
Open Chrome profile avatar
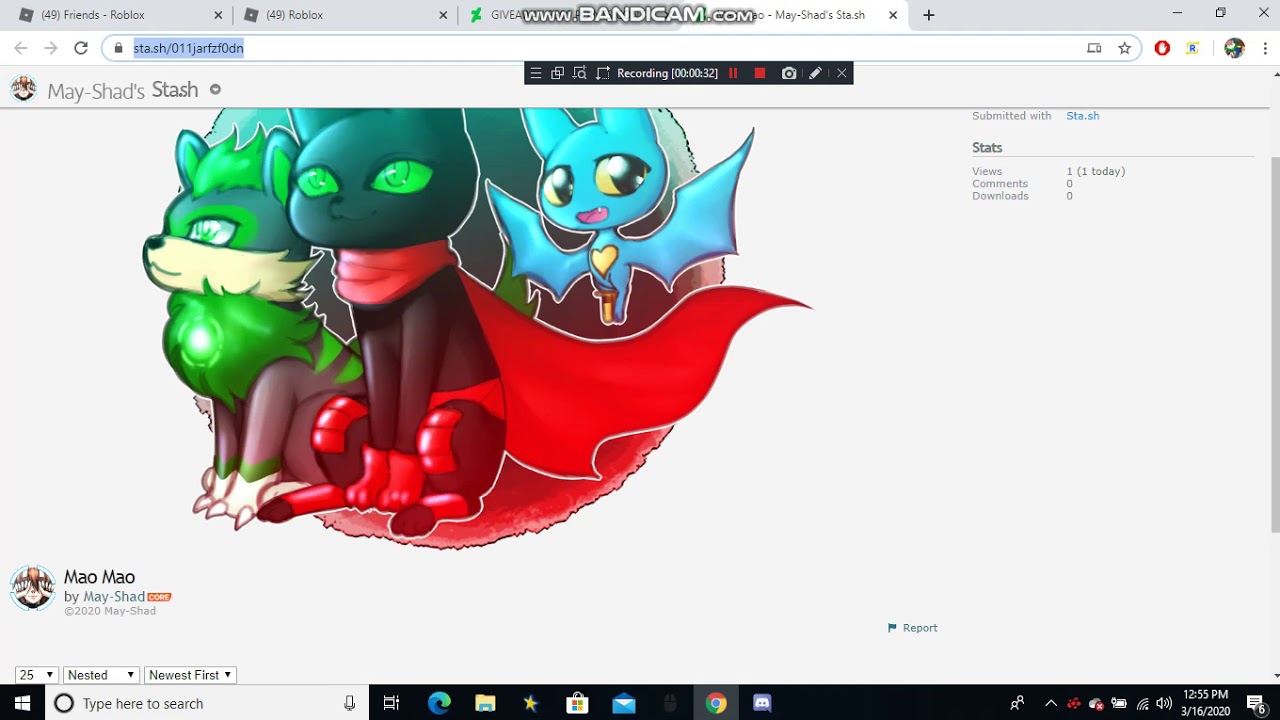pyautogui.click(x=1234, y=48)
